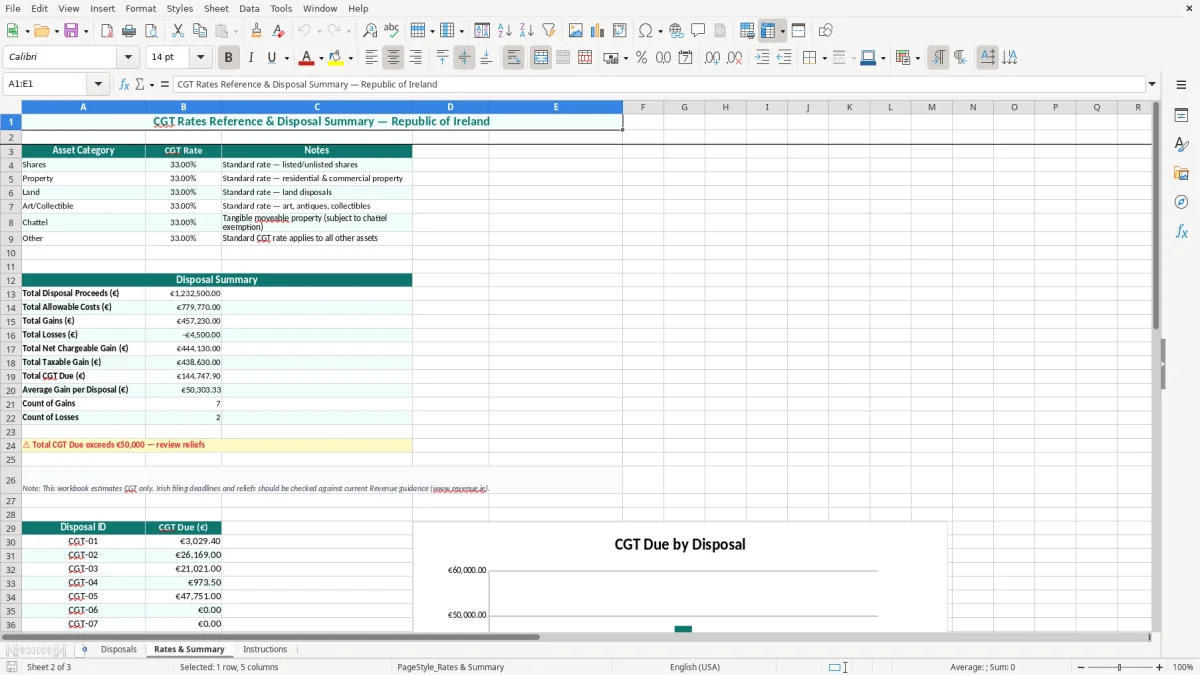Screen dimensions: 1200x675
Task: Clear direct formatting
Action: pyautogui.click(x=279, y=31)
